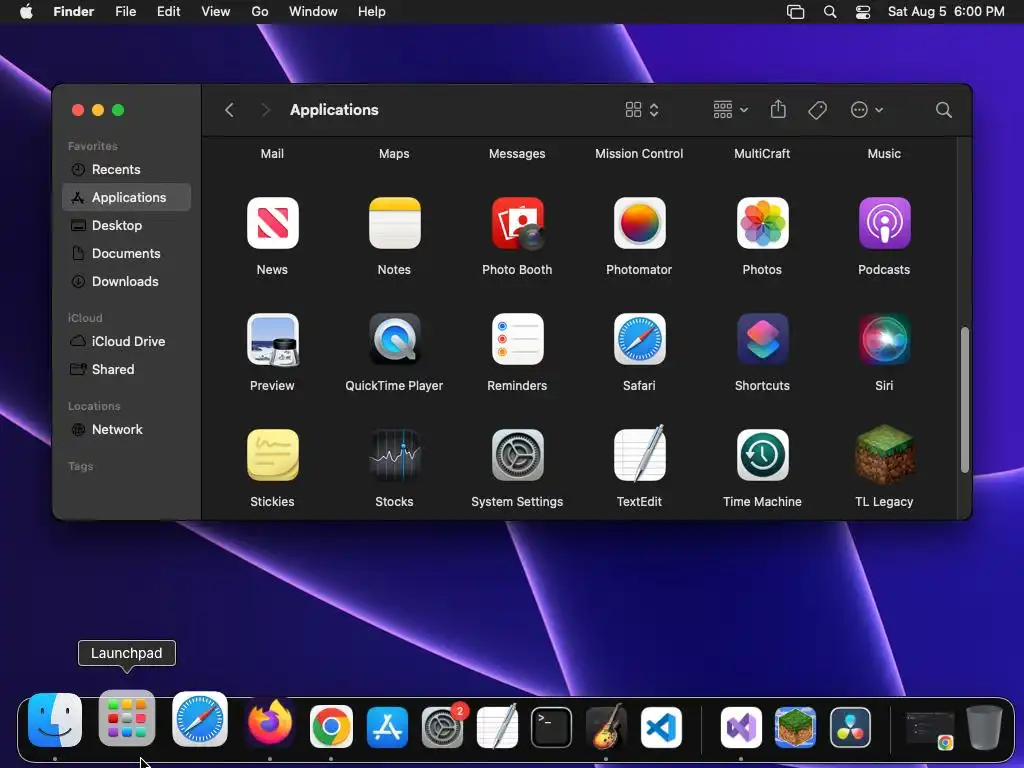Screen dimensions: 1024x768
Task: Open the Photos app icon
Action: pyautogui.click(x=762, y=223)
